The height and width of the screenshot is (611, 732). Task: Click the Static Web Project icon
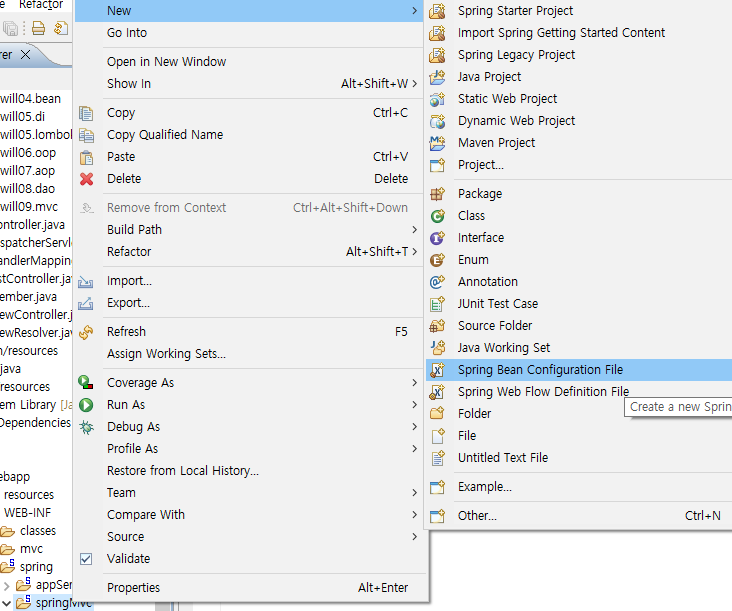click(437, 98)
